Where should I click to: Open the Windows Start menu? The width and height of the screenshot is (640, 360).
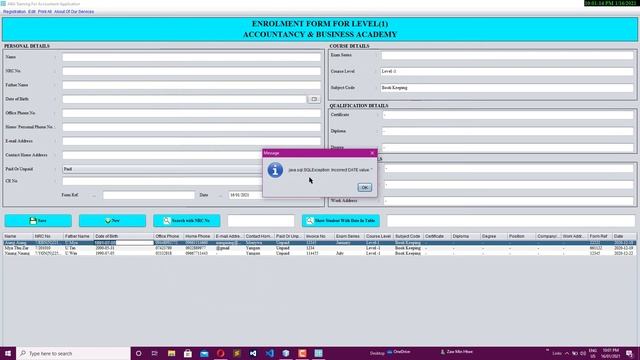point(8,353)
